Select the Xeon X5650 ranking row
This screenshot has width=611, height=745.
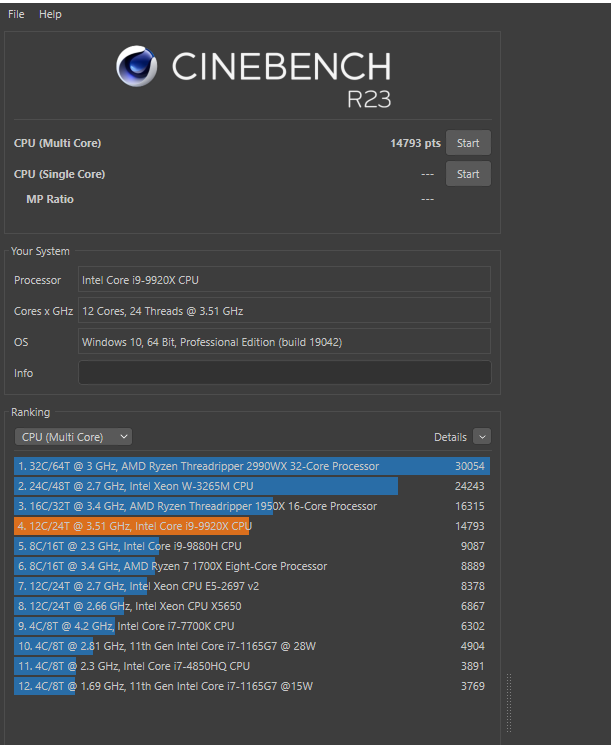[252, 606]
